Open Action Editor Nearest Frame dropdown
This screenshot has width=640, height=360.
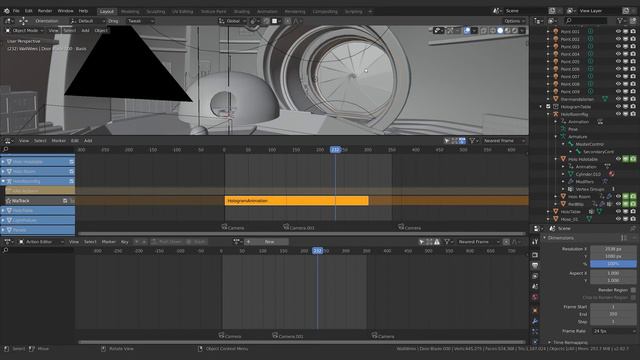tap(478, 242)
